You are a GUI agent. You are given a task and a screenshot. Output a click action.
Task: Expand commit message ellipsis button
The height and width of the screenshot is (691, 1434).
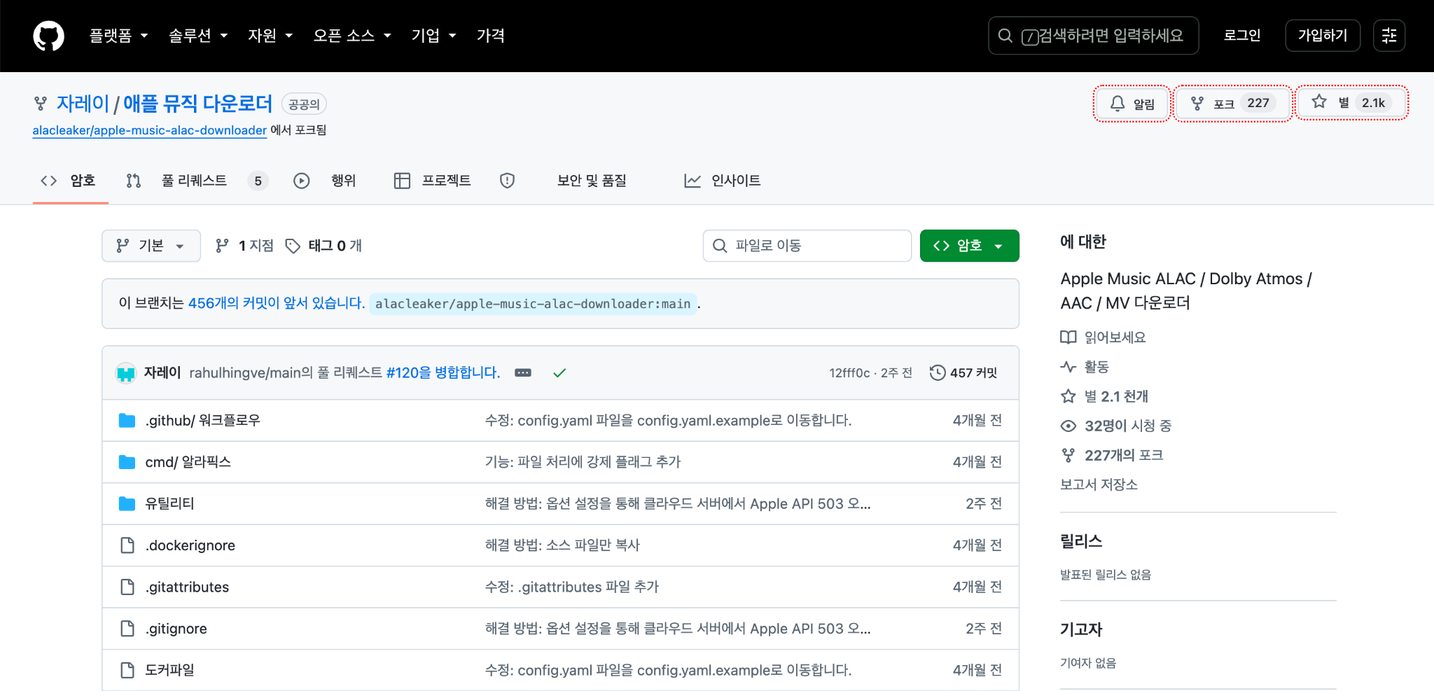click(x=523, y=373)
